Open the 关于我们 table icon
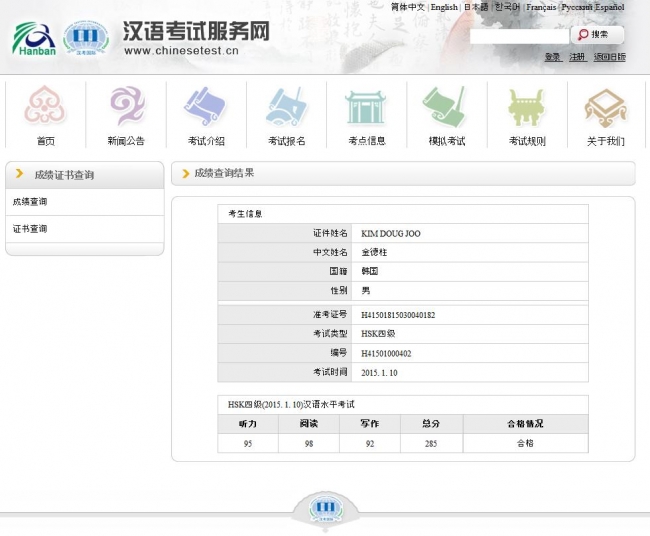650x536 pixels. click(x=606, y=108)
